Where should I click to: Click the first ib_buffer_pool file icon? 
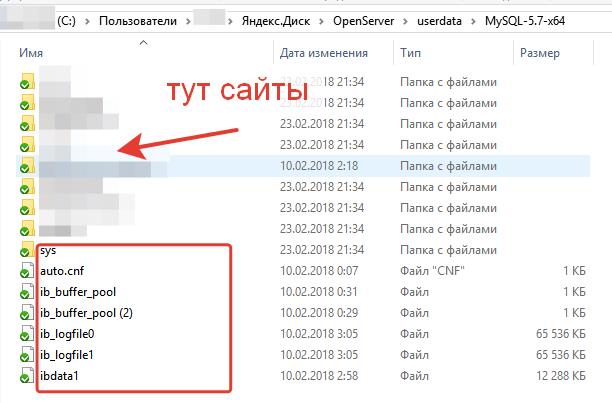[27, 291]
